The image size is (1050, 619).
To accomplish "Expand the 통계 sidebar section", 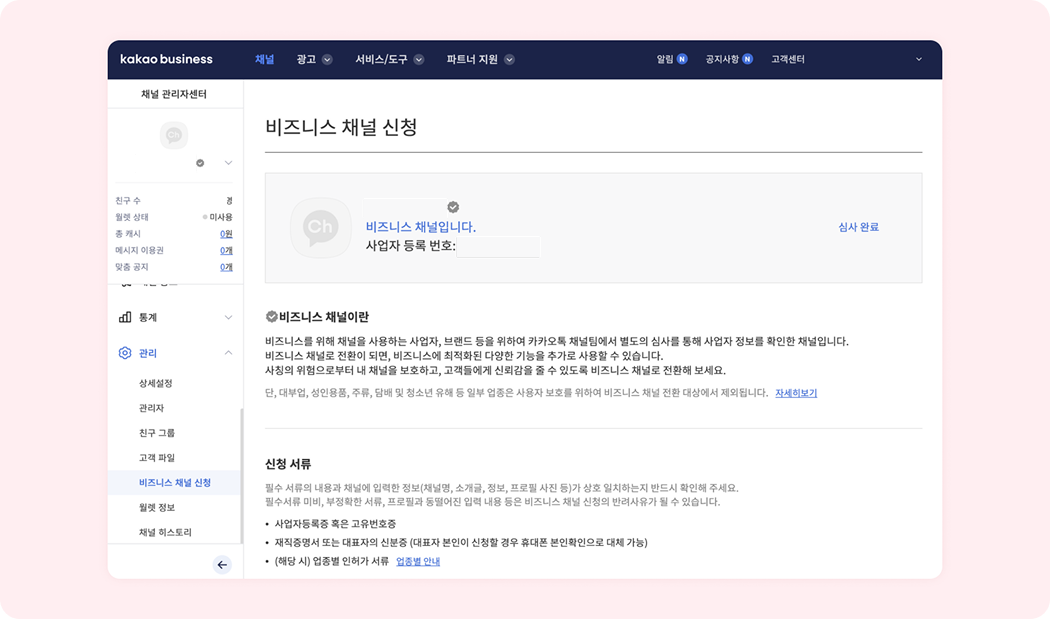I will click(228, 317).
